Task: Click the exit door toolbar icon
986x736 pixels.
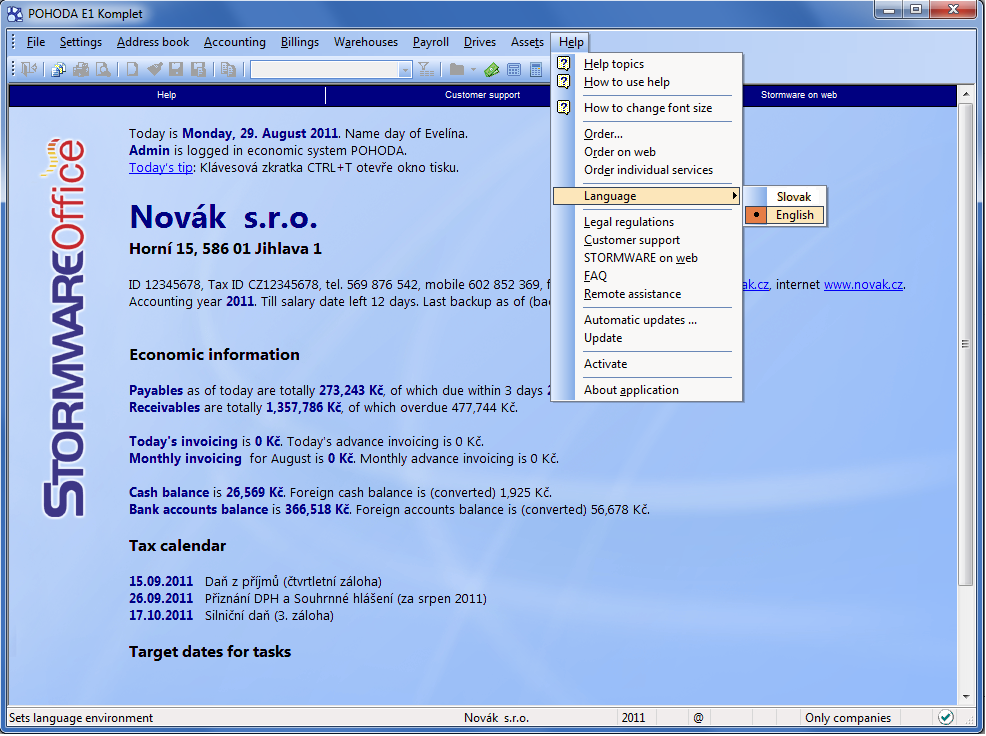Action: (29, 69)
